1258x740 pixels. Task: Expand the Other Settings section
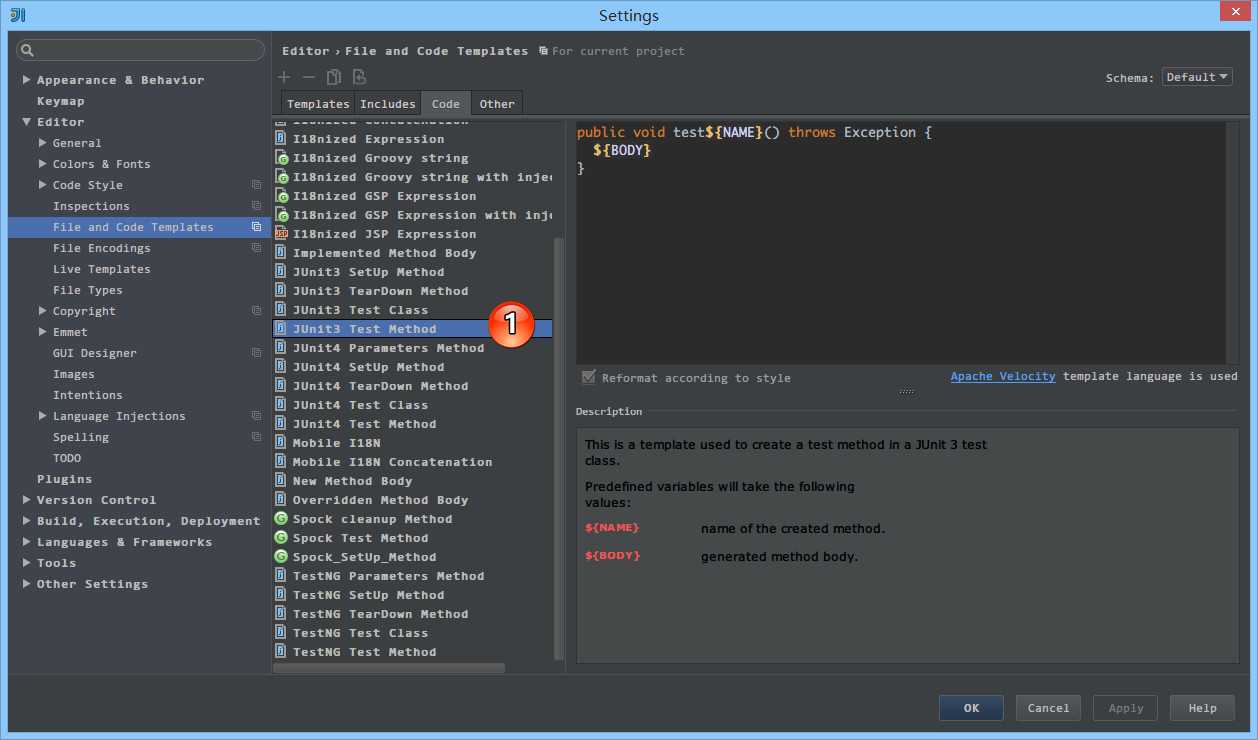point(27,584)
